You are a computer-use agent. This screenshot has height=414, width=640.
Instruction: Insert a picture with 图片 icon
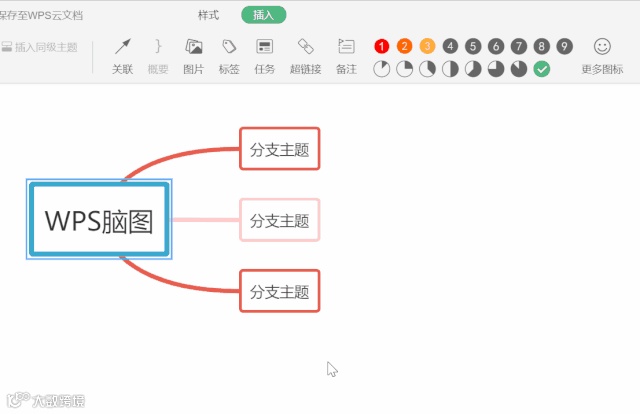click(x=193, y=56)
